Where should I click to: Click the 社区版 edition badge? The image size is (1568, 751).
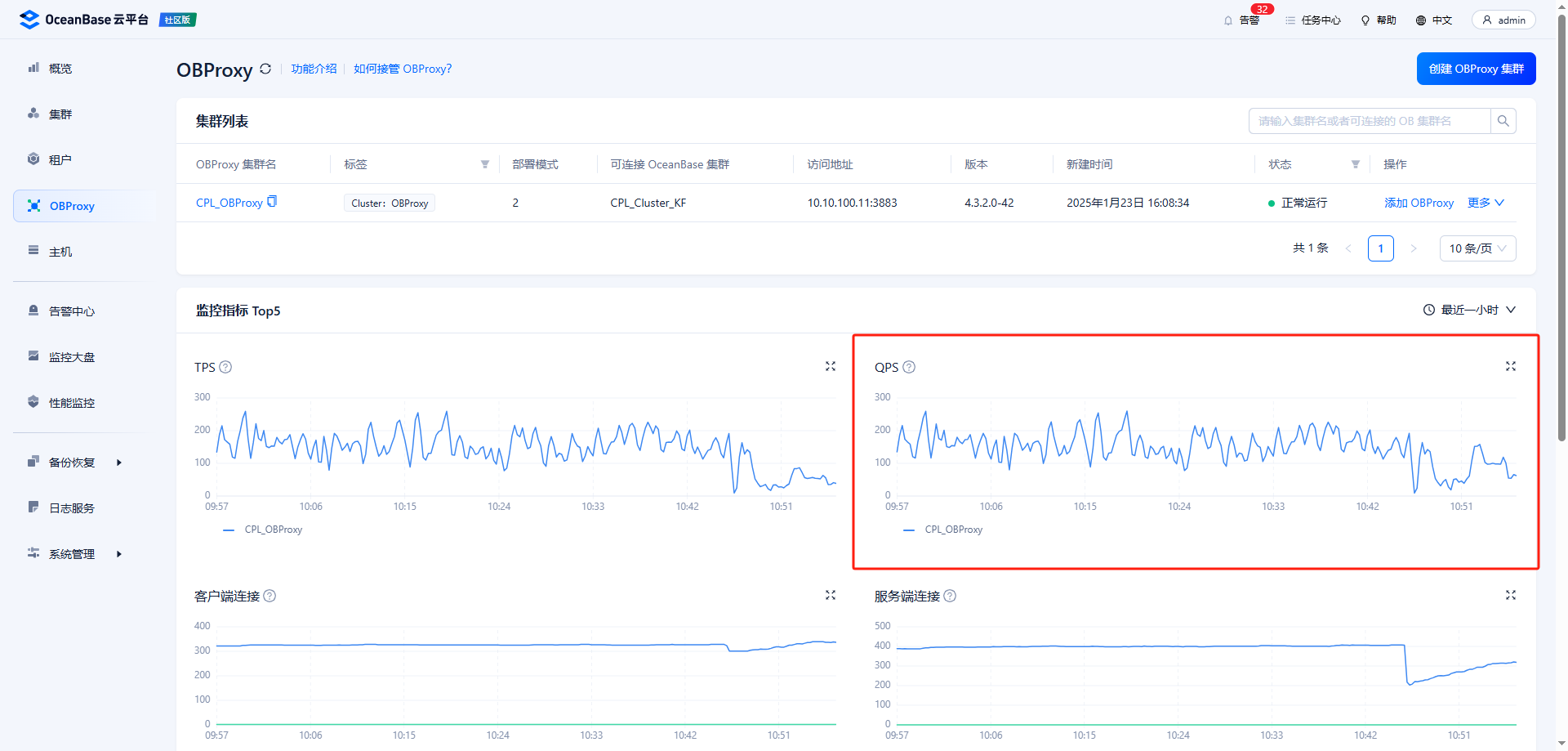(178, 20)
